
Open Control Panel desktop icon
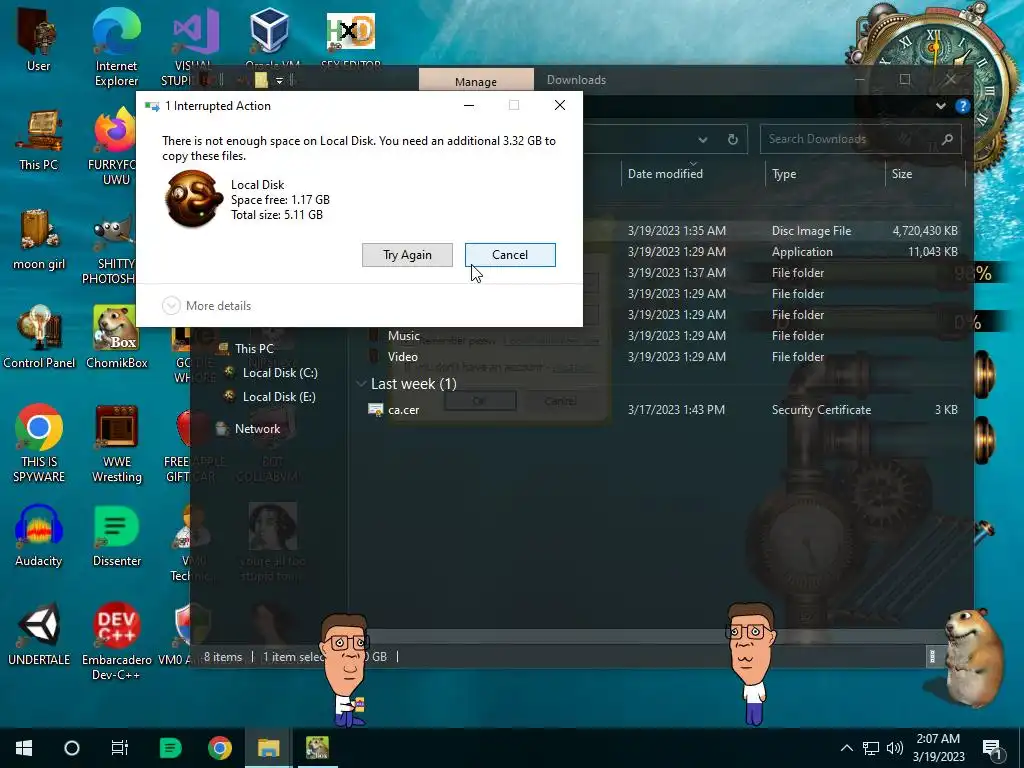click(39, 338)
